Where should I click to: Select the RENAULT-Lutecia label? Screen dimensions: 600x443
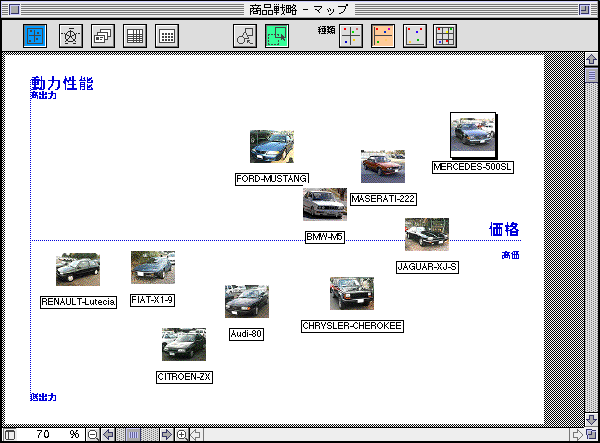(78, 302)
